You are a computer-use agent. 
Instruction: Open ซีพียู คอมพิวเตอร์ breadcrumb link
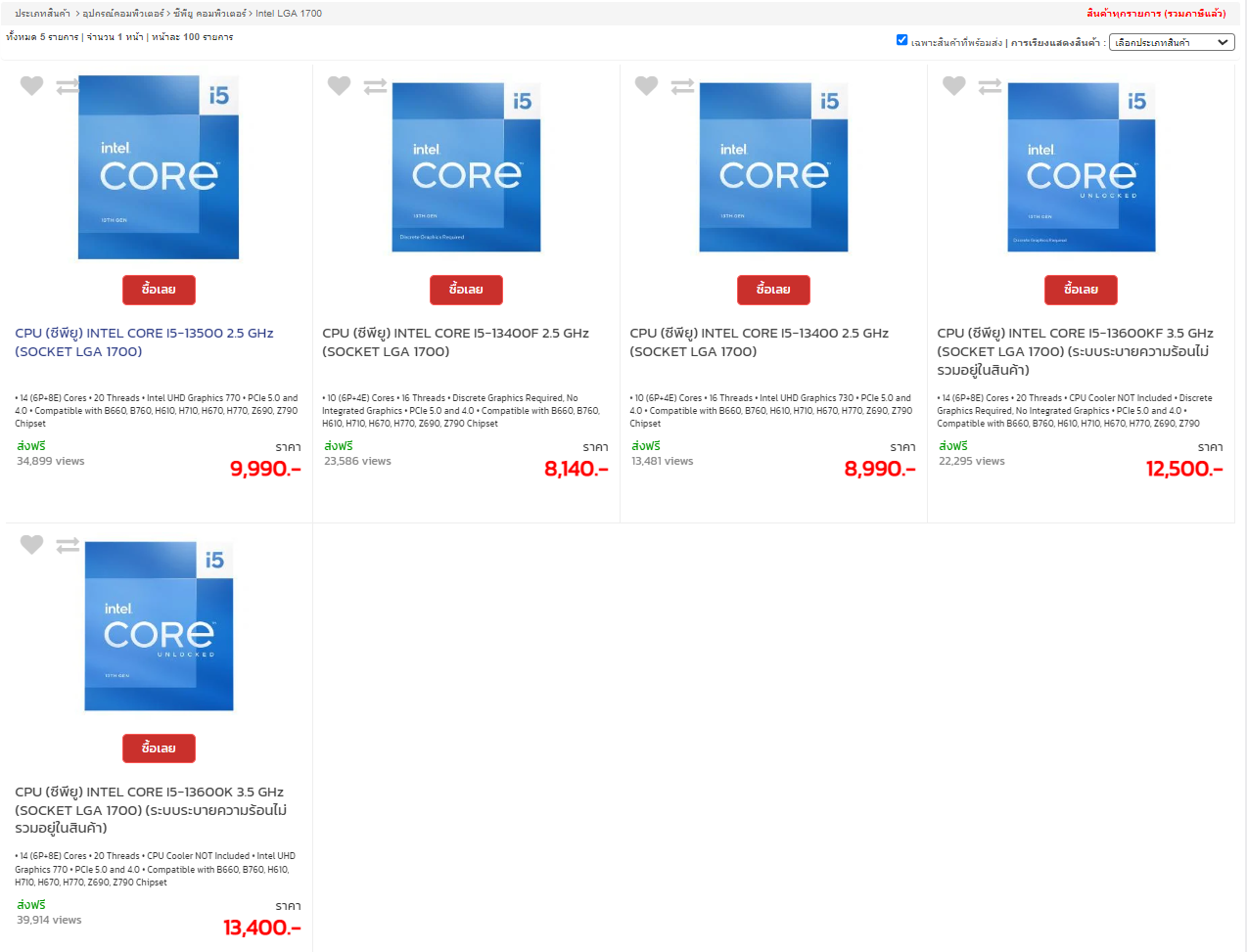(209, 14)
